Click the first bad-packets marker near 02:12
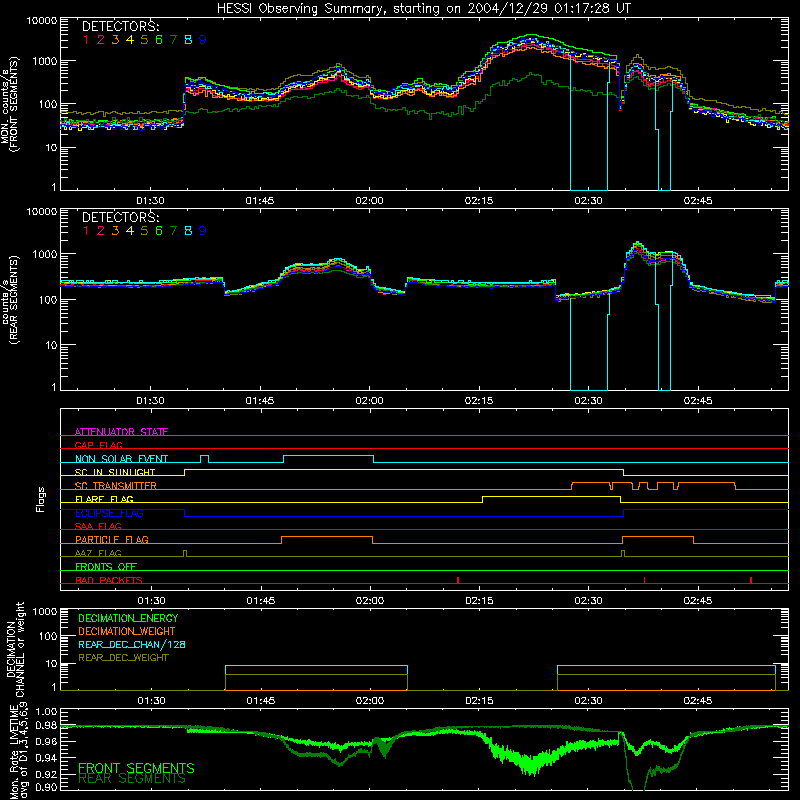 tap(458, 580)
